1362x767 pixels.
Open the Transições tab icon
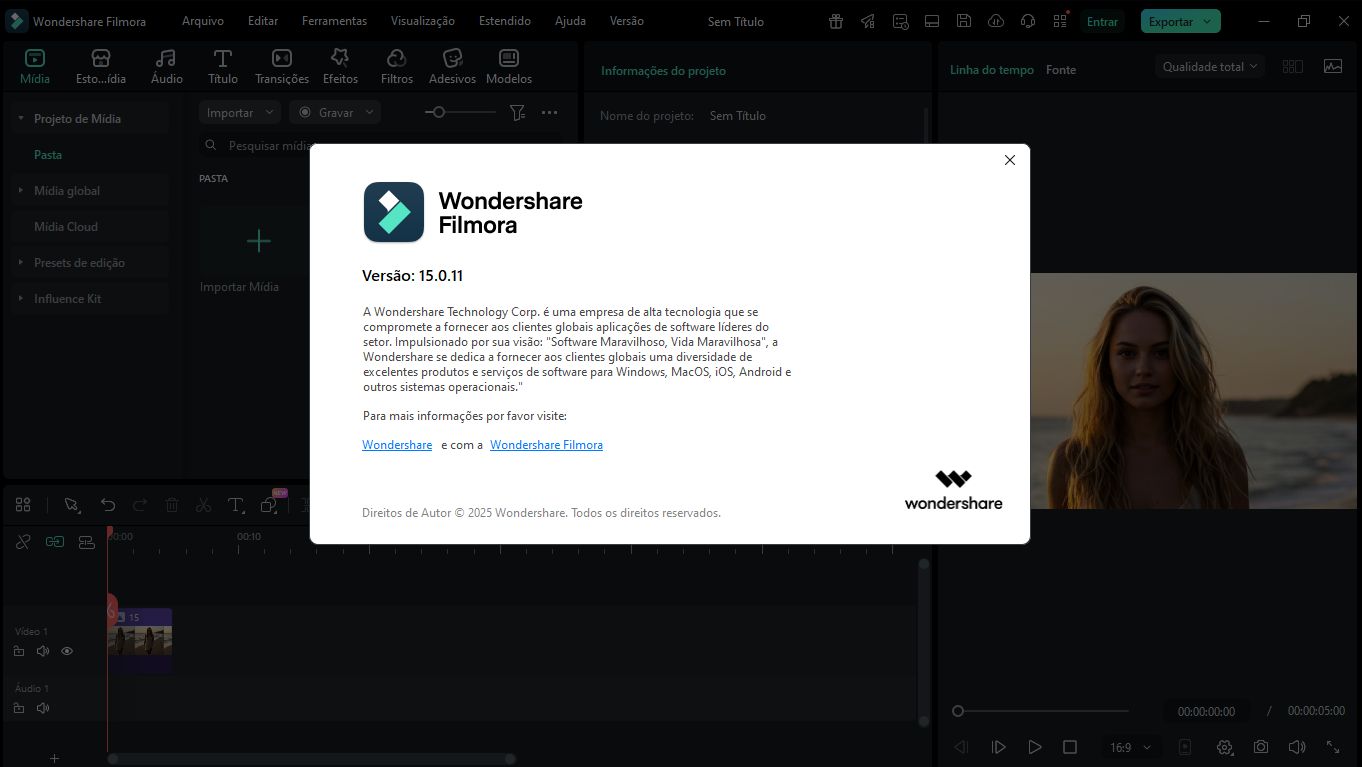pyautogui.click(x=282, y=59)
